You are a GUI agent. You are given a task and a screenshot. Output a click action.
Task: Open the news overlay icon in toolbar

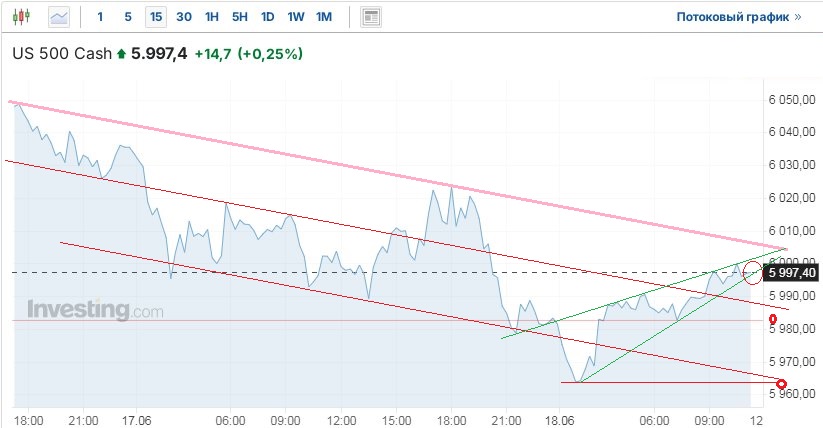coord(371,17)
